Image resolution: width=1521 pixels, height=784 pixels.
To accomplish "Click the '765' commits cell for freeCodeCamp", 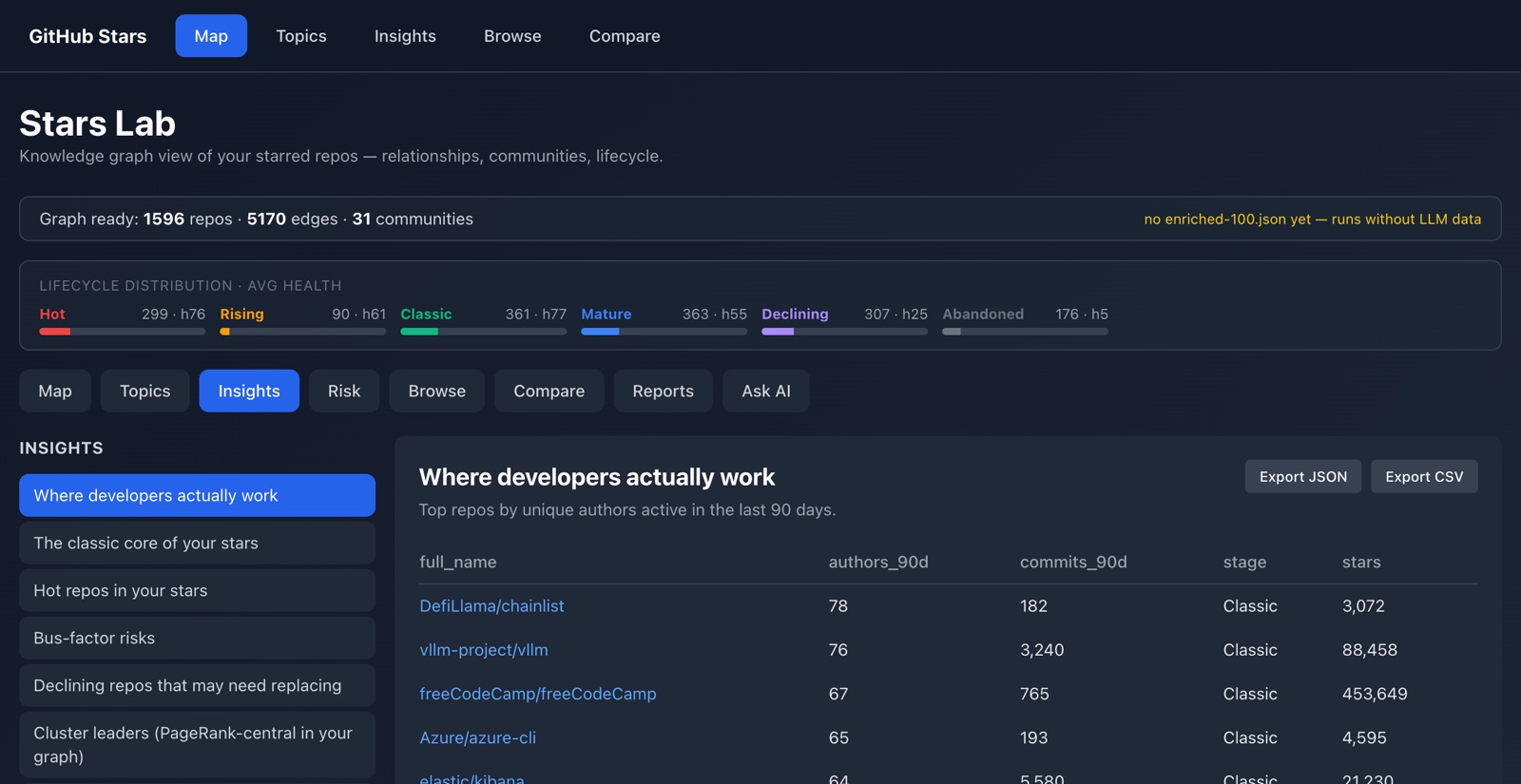I will pos(1034,694).
